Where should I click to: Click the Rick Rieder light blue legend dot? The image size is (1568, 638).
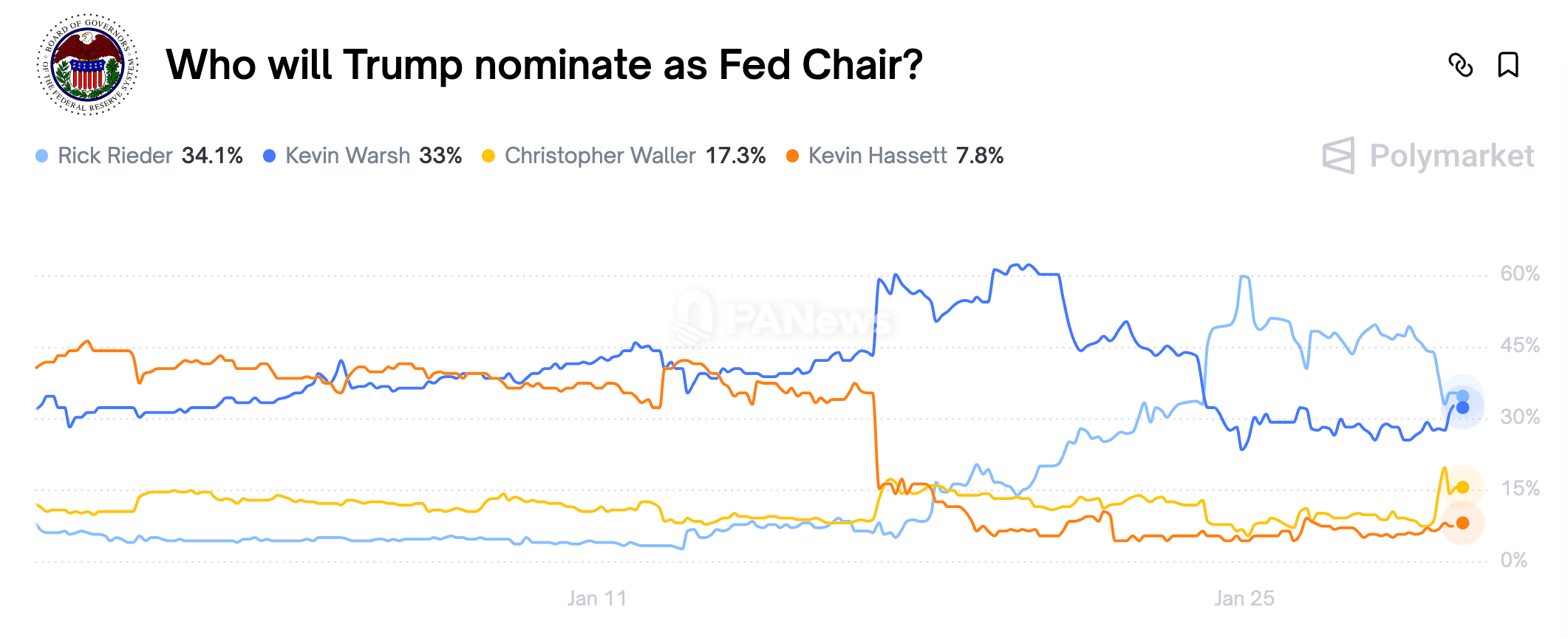(x=42, y=156)
